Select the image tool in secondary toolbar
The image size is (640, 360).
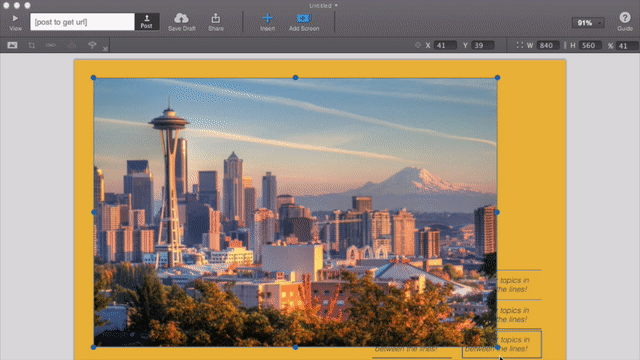12,45
